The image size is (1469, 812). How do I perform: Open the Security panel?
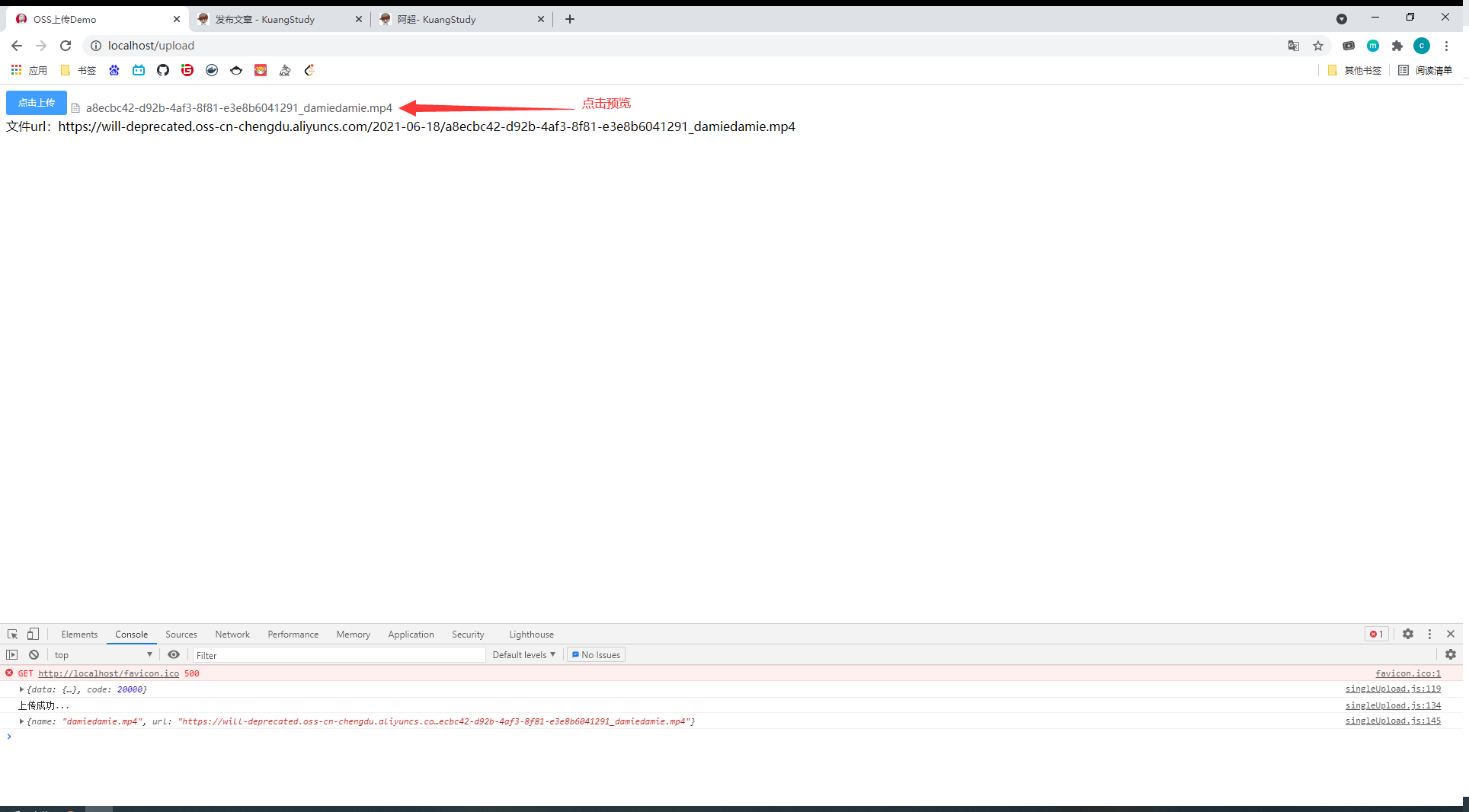point(468,634)
